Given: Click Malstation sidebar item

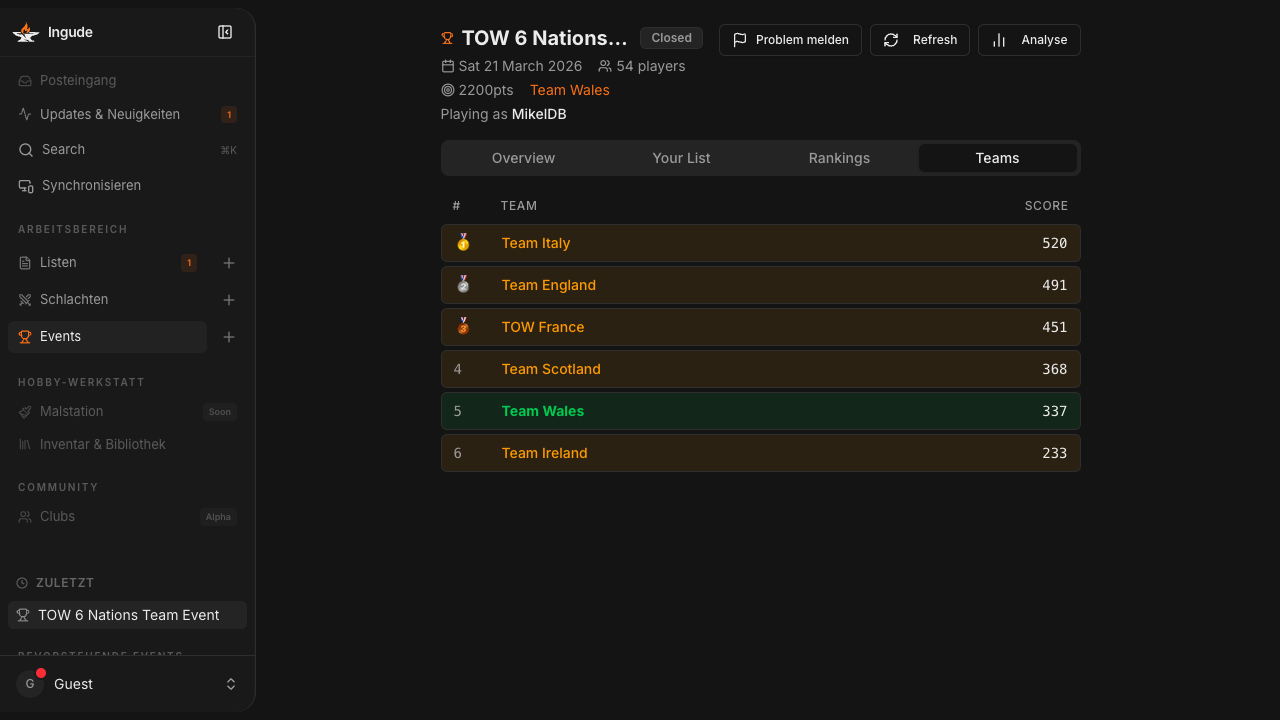Looking at the screenshot, I should [127, 411].
